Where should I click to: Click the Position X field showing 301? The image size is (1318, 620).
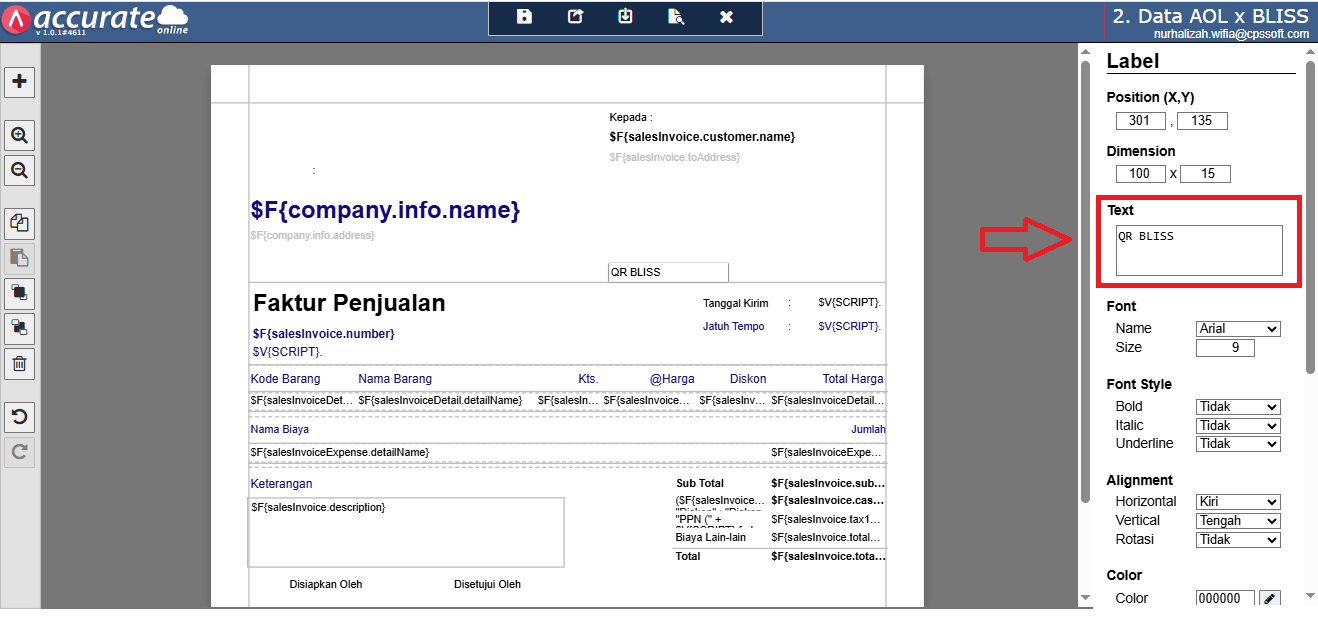click(1141, 121)
